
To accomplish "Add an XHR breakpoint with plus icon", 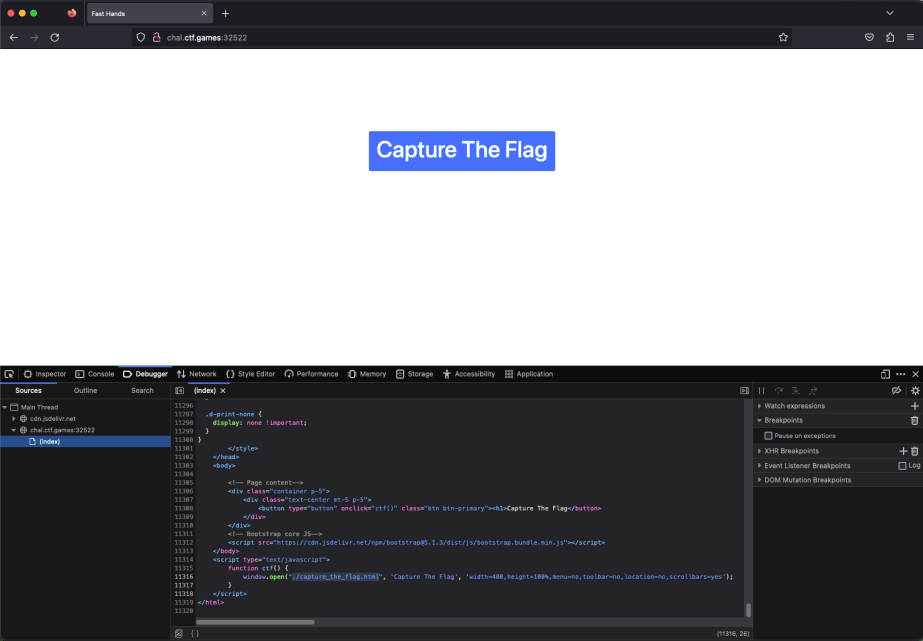I will pos(904,451).
